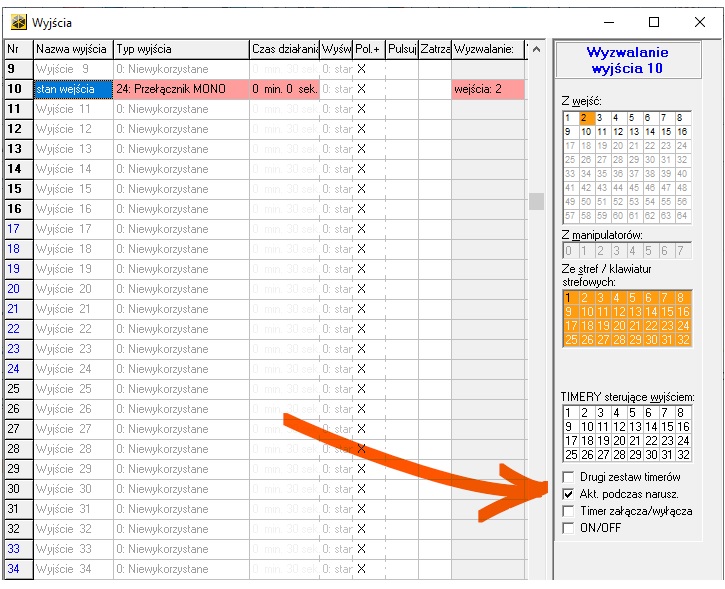Uncheck 'Akt. podczas narusz.' checkbox

click(x=569, y=494)
